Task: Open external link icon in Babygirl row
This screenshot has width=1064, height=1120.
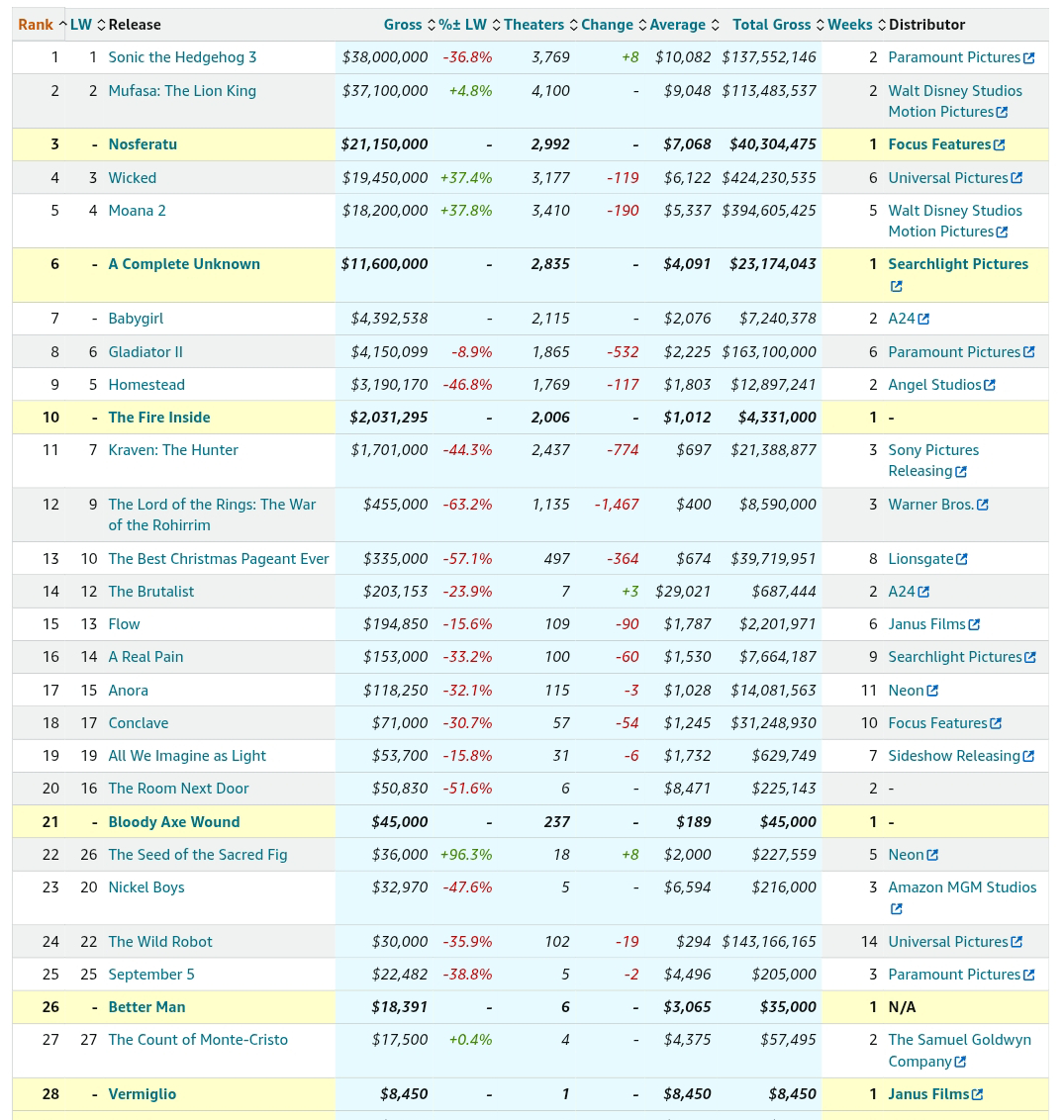Action: coord(923,320)
